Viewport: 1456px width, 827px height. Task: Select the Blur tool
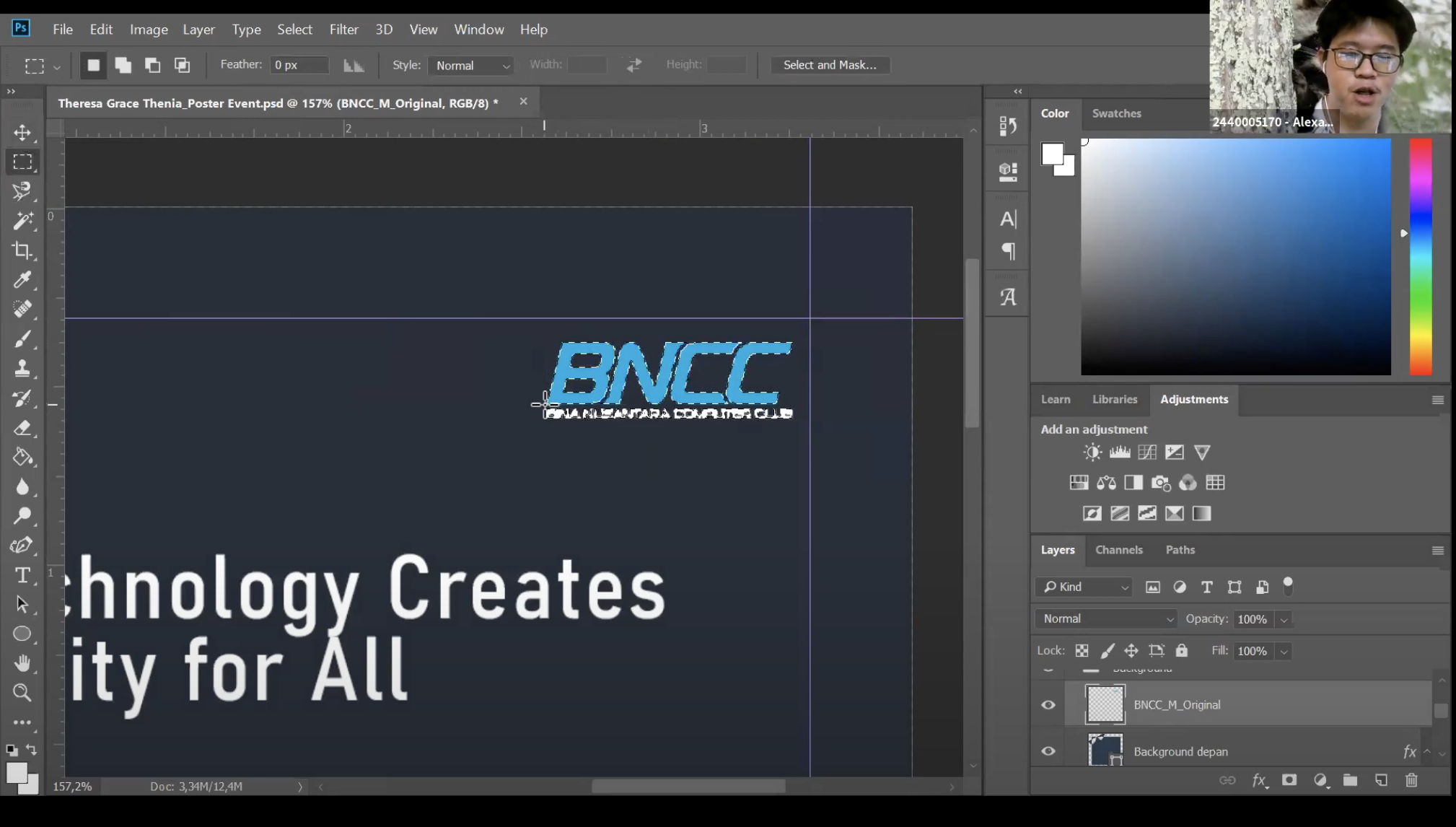pyautogui.click(x=22, y=486)
